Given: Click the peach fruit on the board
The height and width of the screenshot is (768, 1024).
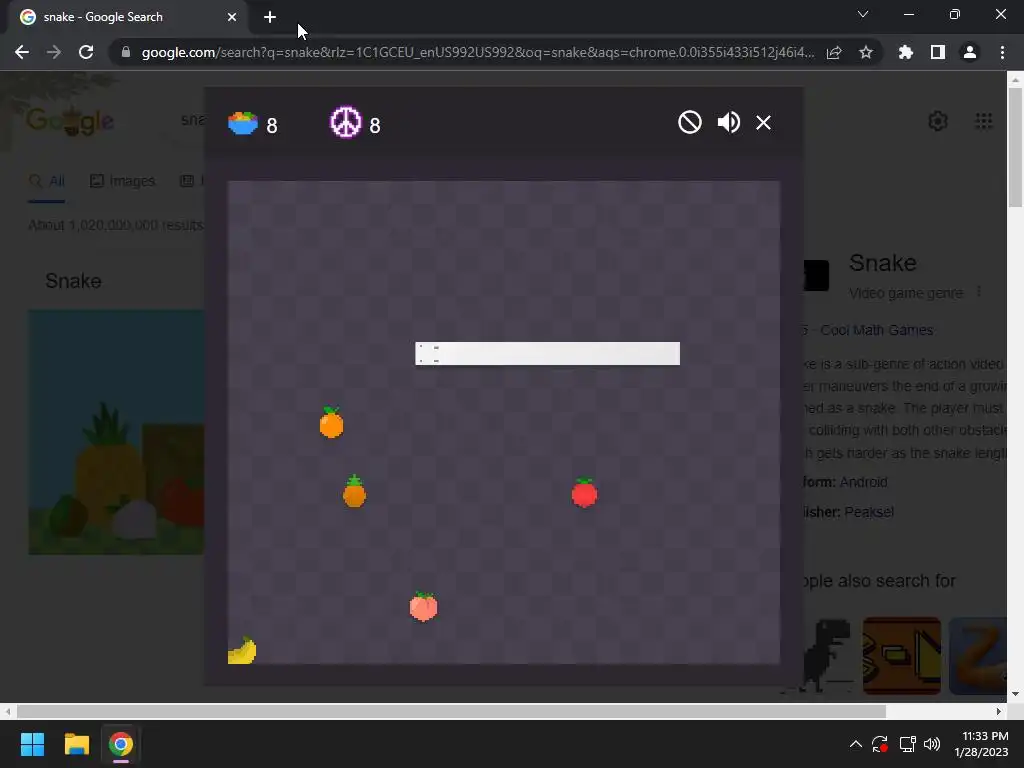Looking at the screenshot, I should (423, 607).
